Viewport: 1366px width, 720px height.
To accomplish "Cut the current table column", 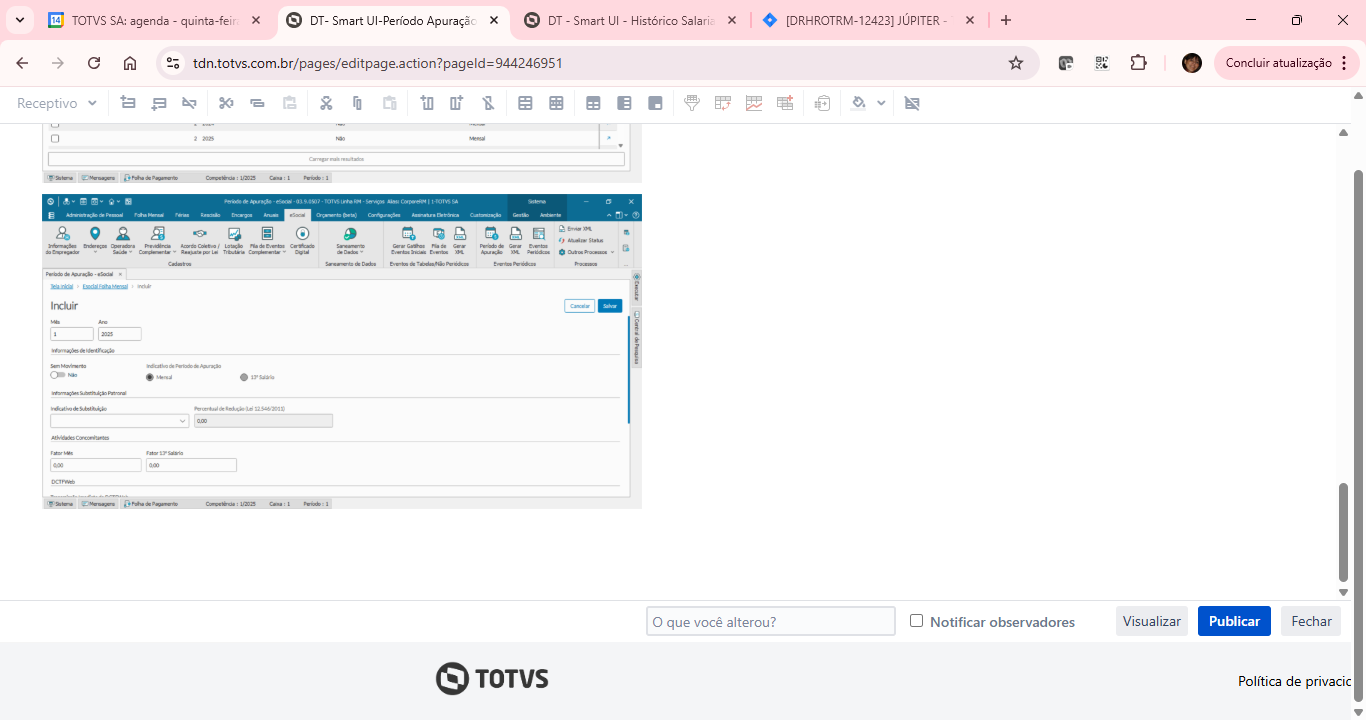I will click(x=326, y=103).
